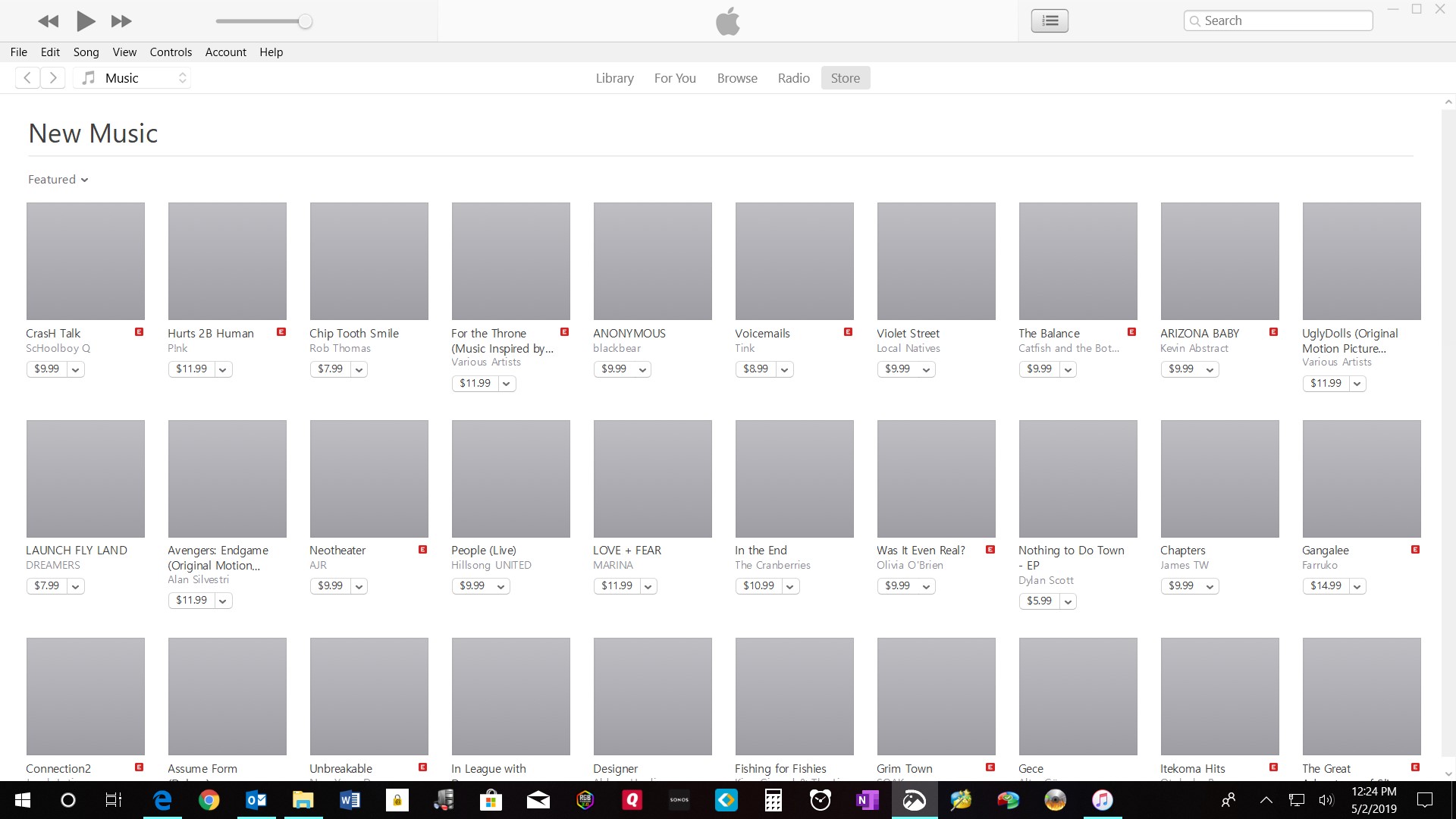Click the back navigation arrow
This screenshot has height=819, width=1456.
27,77
